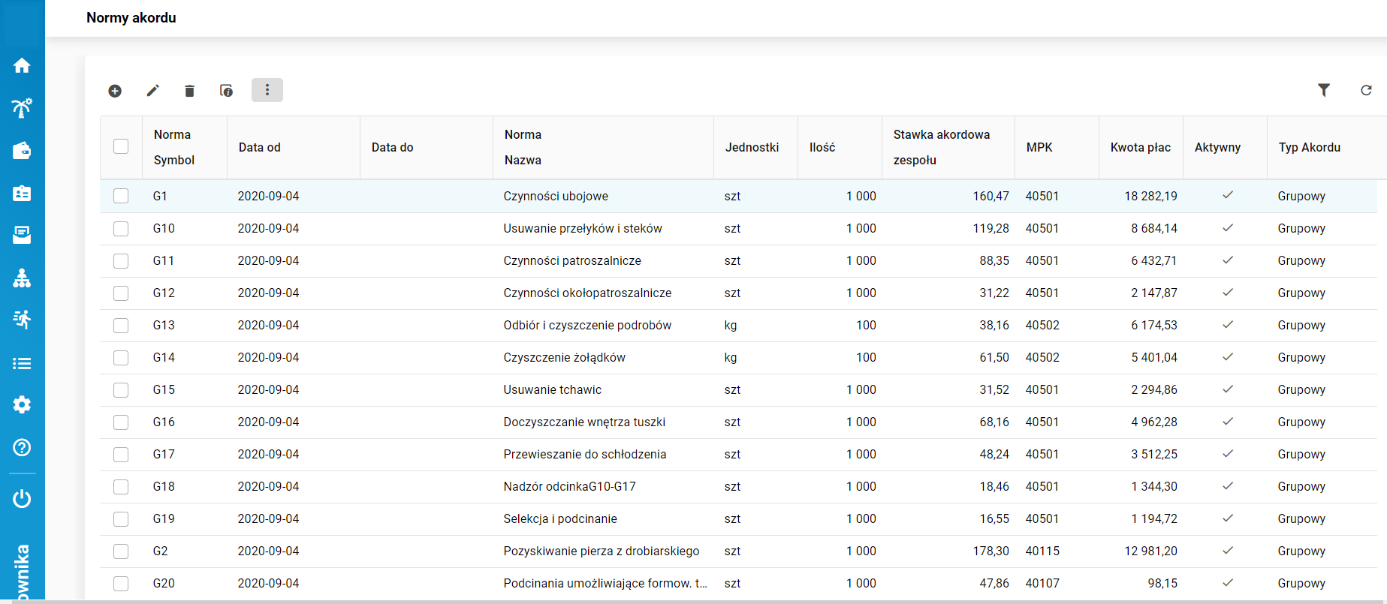Image resolution: width=1387 pixels, height=604 pixels.
Task: Refresh the norms table
Action: coord(1366,90)
